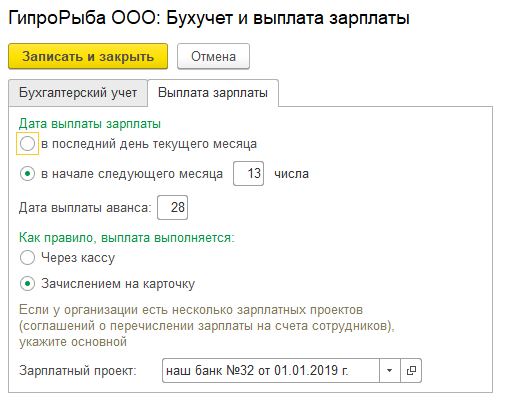Open the Выплата зарплаты tab
Screen dimensions: 514x402
tap(213, 93)
